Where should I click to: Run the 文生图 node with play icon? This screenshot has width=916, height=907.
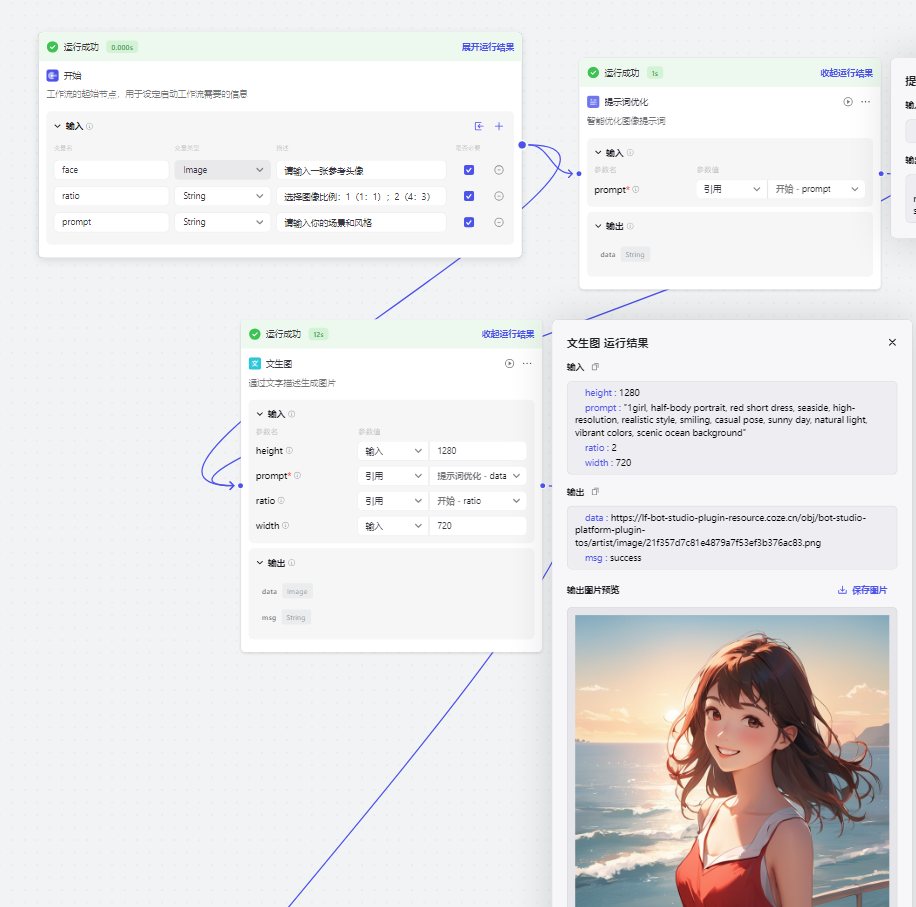coord(509,363)
